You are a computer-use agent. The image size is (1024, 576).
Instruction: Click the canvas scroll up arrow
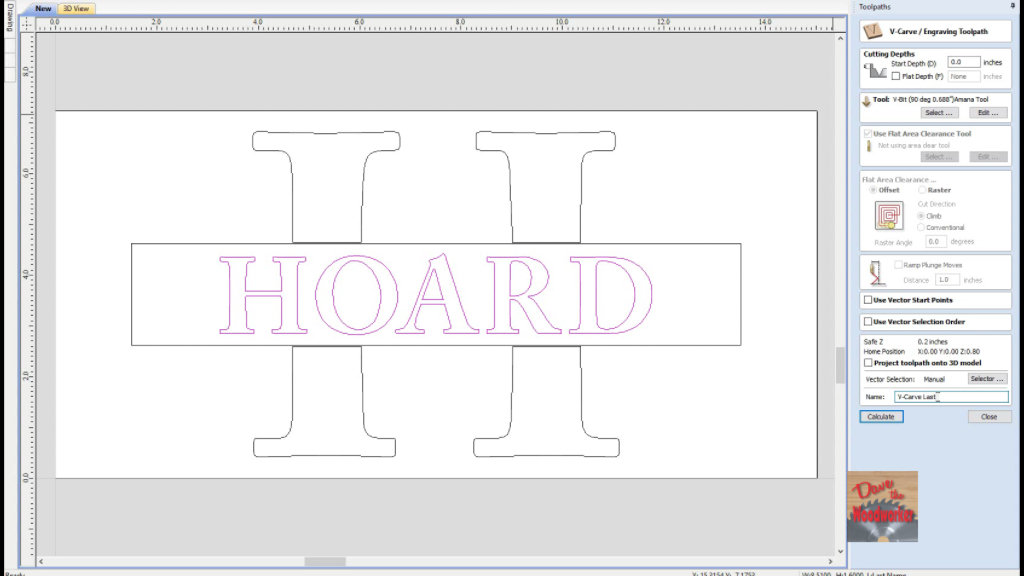click(x=840, y=39)
